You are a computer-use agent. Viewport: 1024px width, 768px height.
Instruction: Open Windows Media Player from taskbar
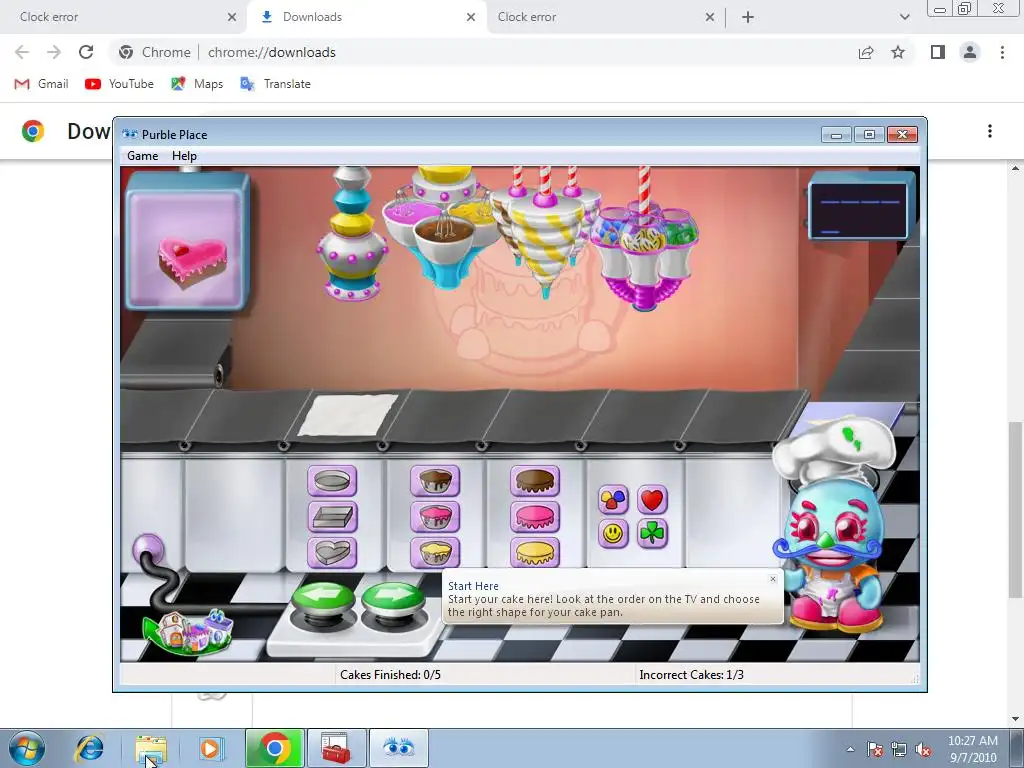pos(211,748)
